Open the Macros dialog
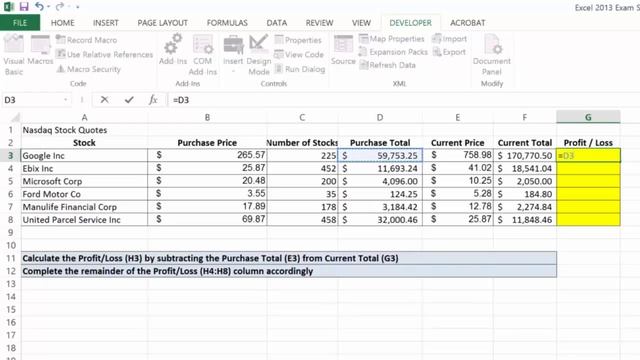Image resolution: width=640 pixels, height=360 pixels. [40, 50]
